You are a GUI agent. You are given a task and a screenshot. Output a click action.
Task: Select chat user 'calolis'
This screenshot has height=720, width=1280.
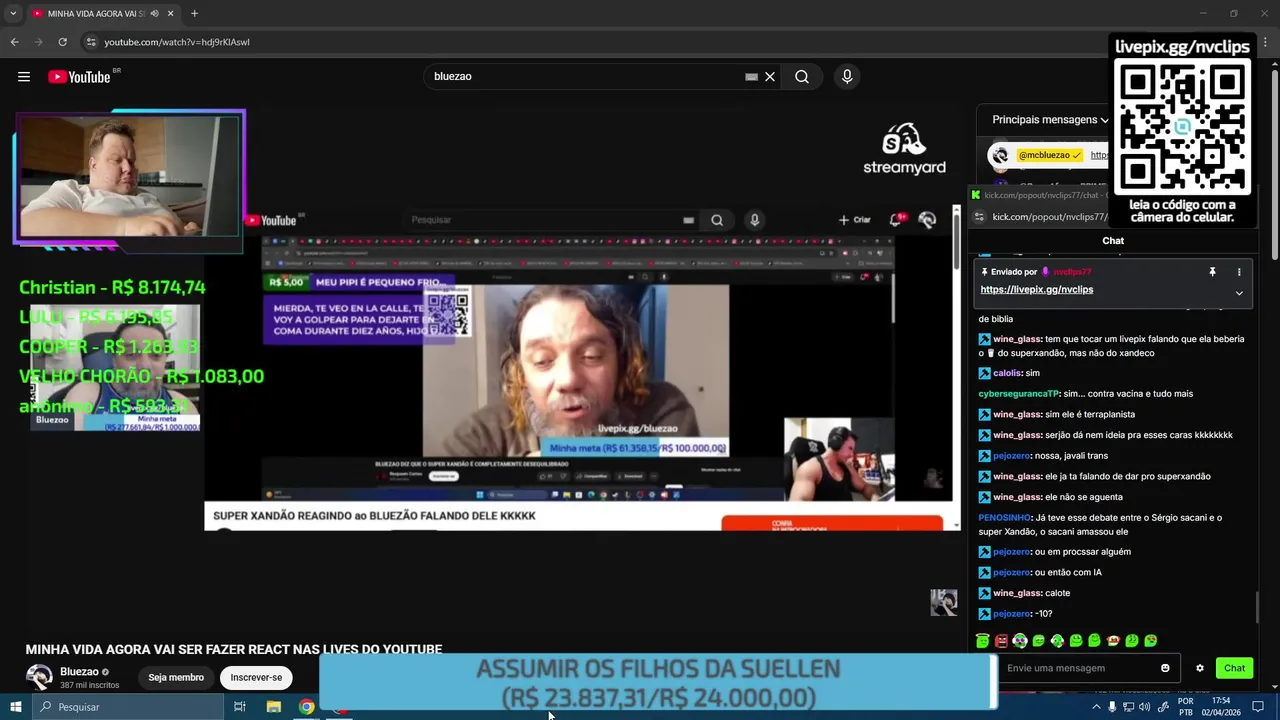coord(1007,373)
